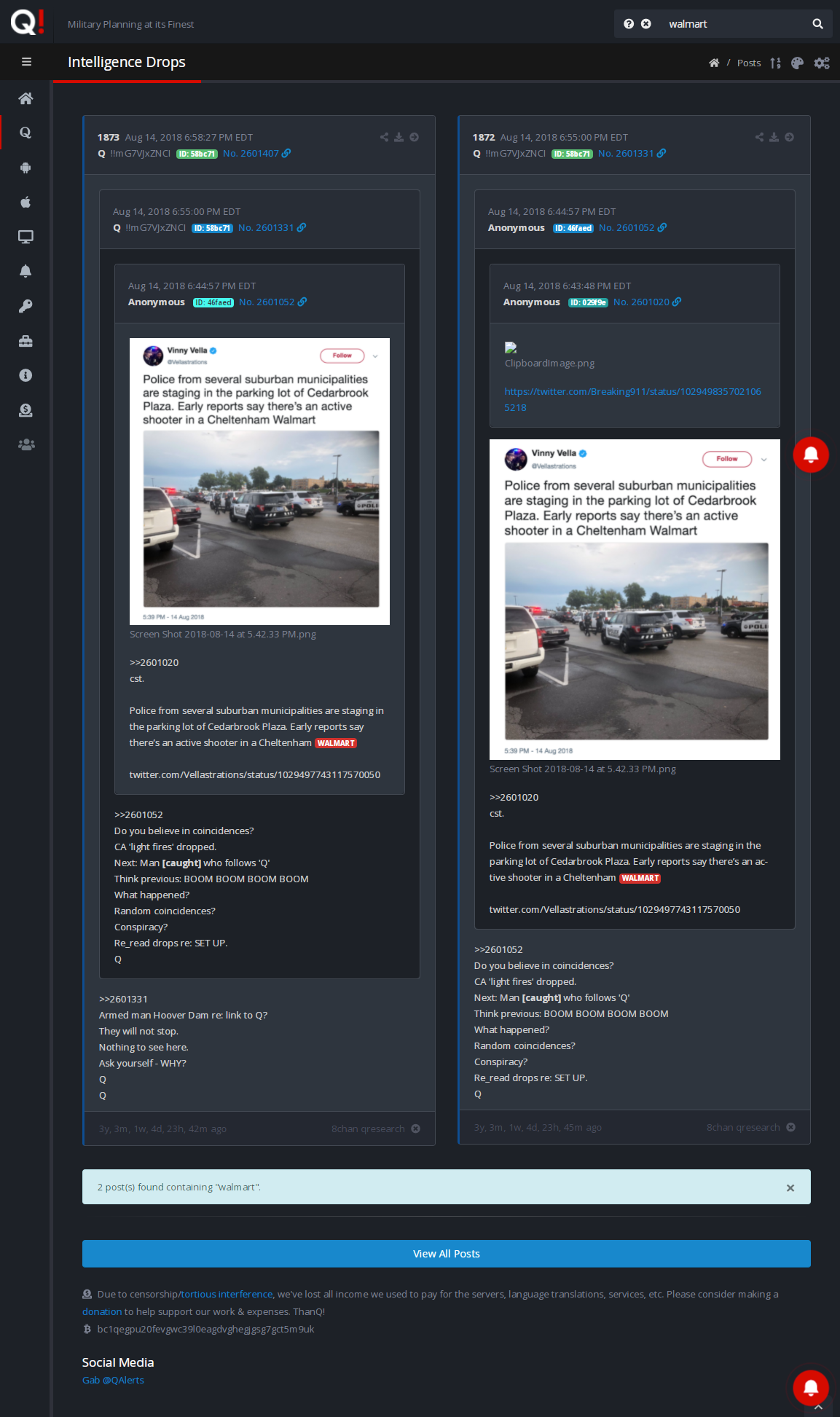Click the View All Posts button

[x=447, y=1254]
